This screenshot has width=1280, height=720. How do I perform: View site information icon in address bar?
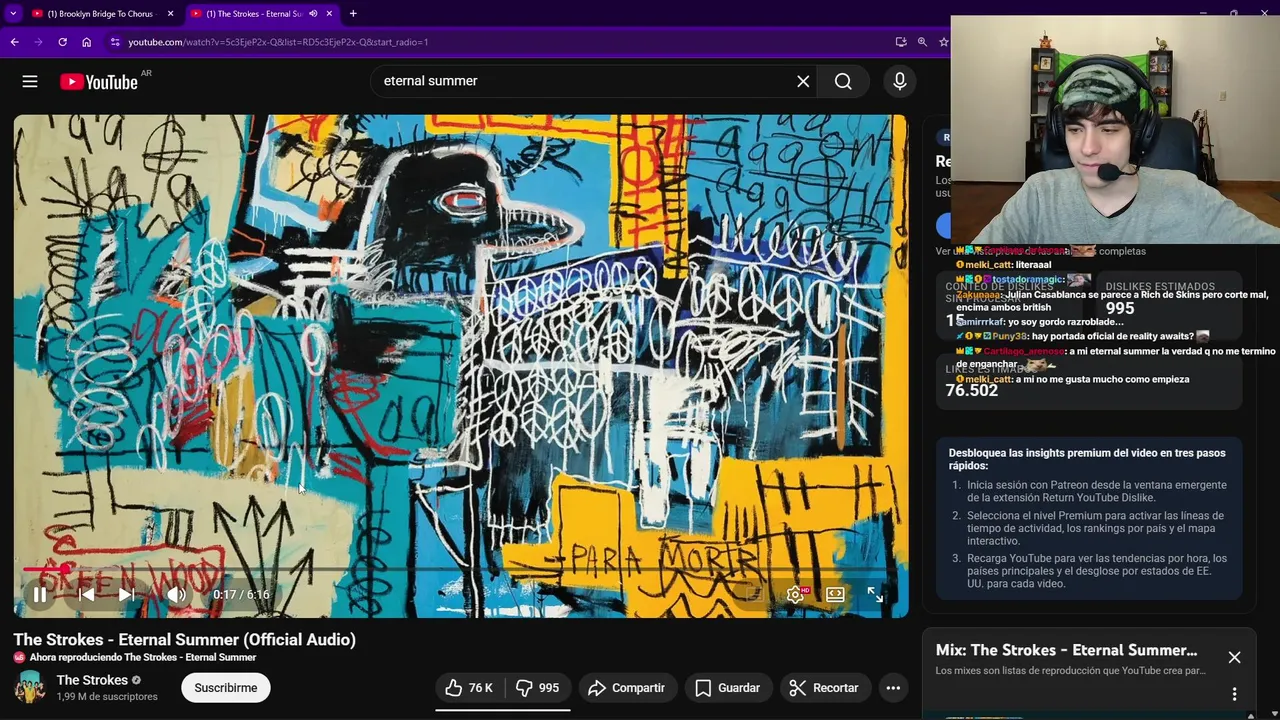tap(115, 42)
